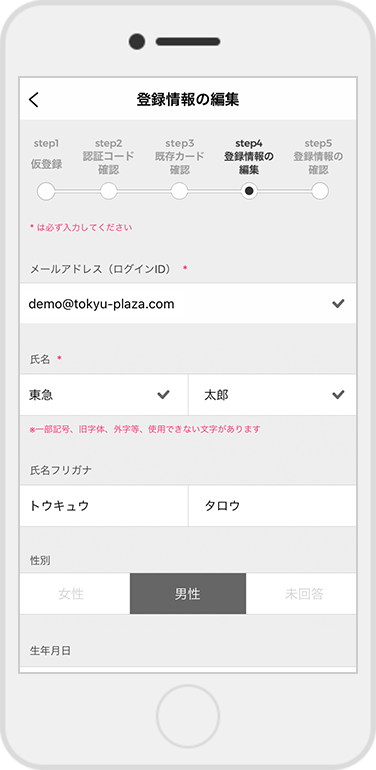Viewport: 376px width, 770px height.
Task: Edit the first name field containing 太郎
Action: point(272,395)
